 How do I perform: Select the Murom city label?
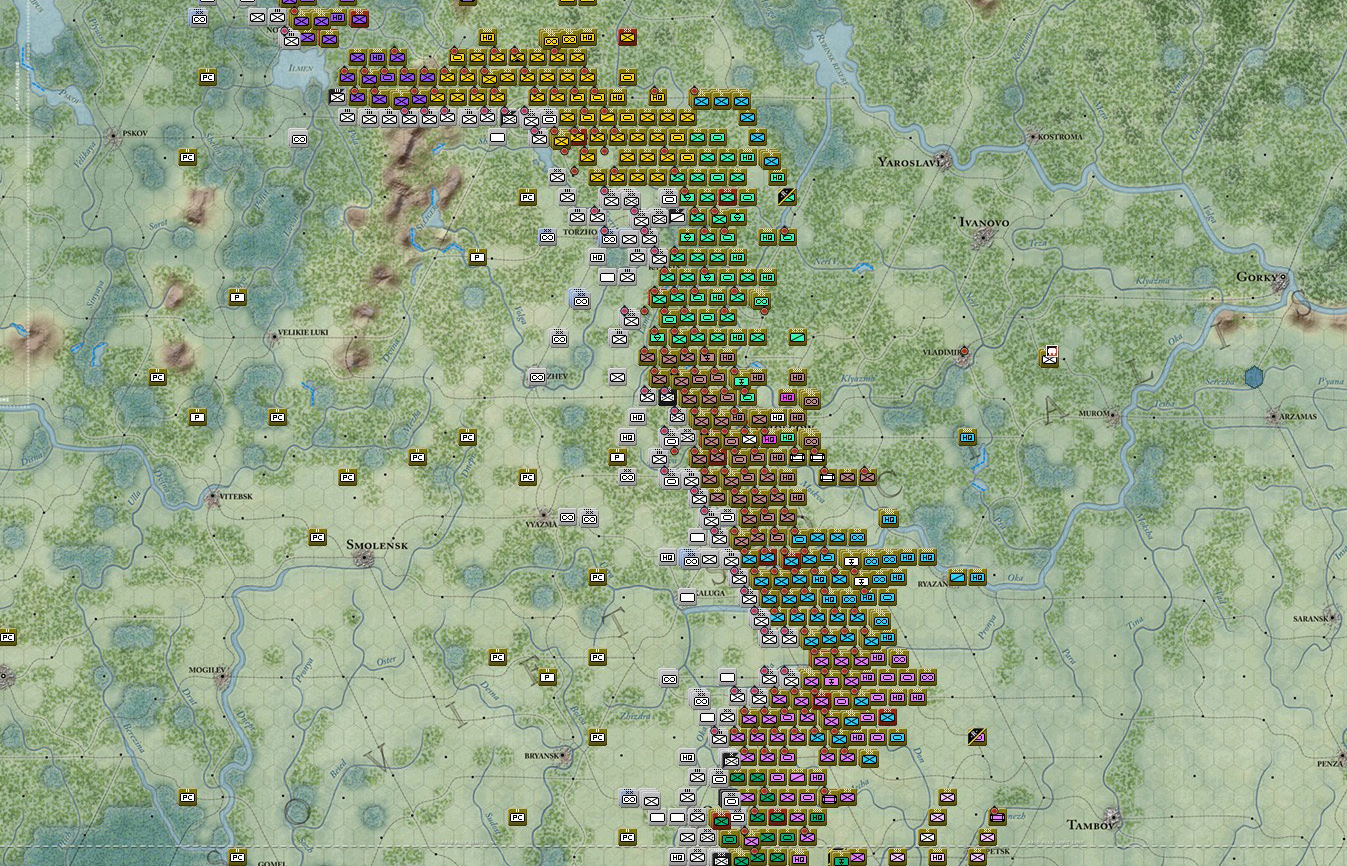coord(1093,413)
